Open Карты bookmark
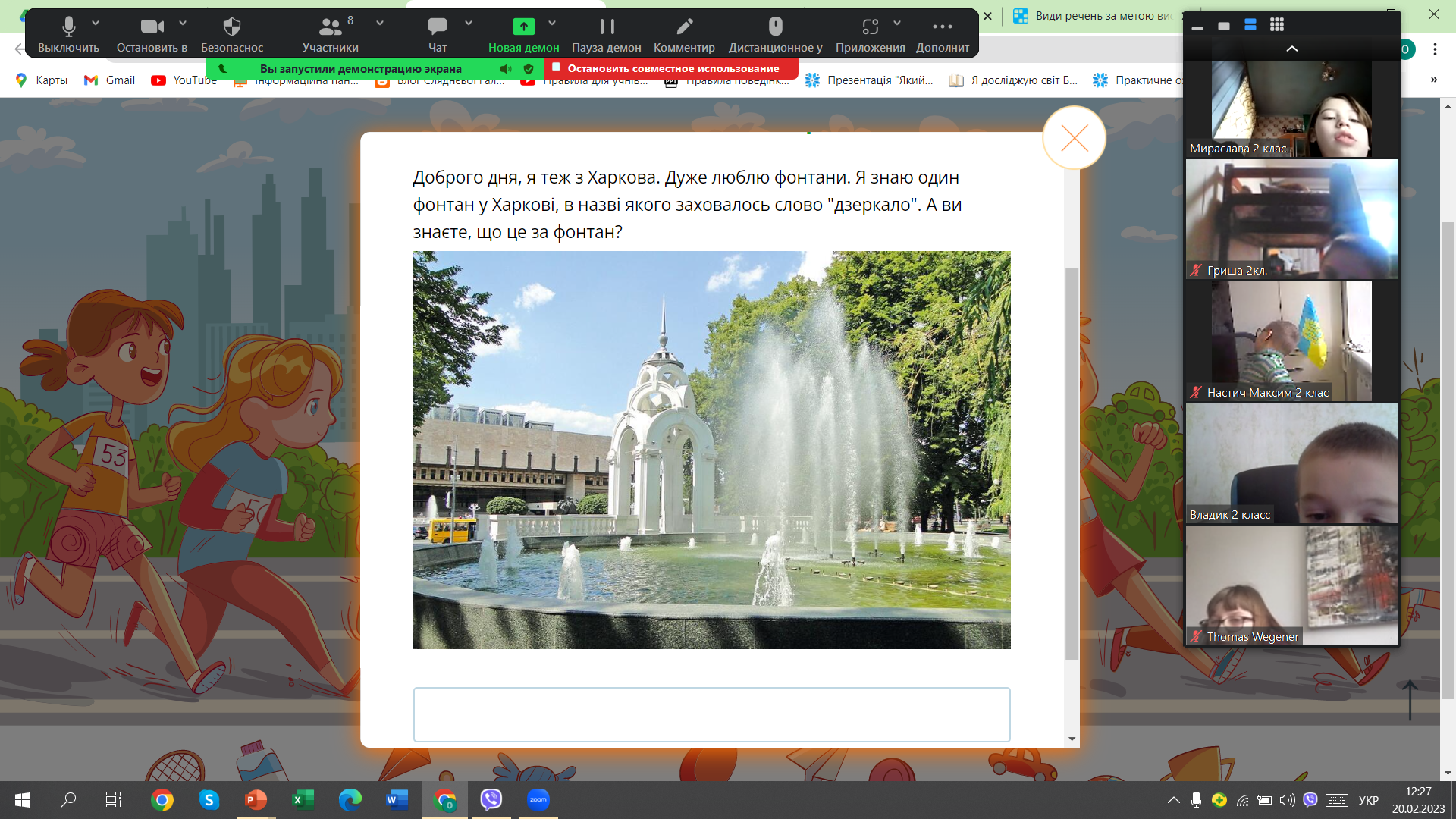The height and width of the screenshot is (819, 1456). 42,80
